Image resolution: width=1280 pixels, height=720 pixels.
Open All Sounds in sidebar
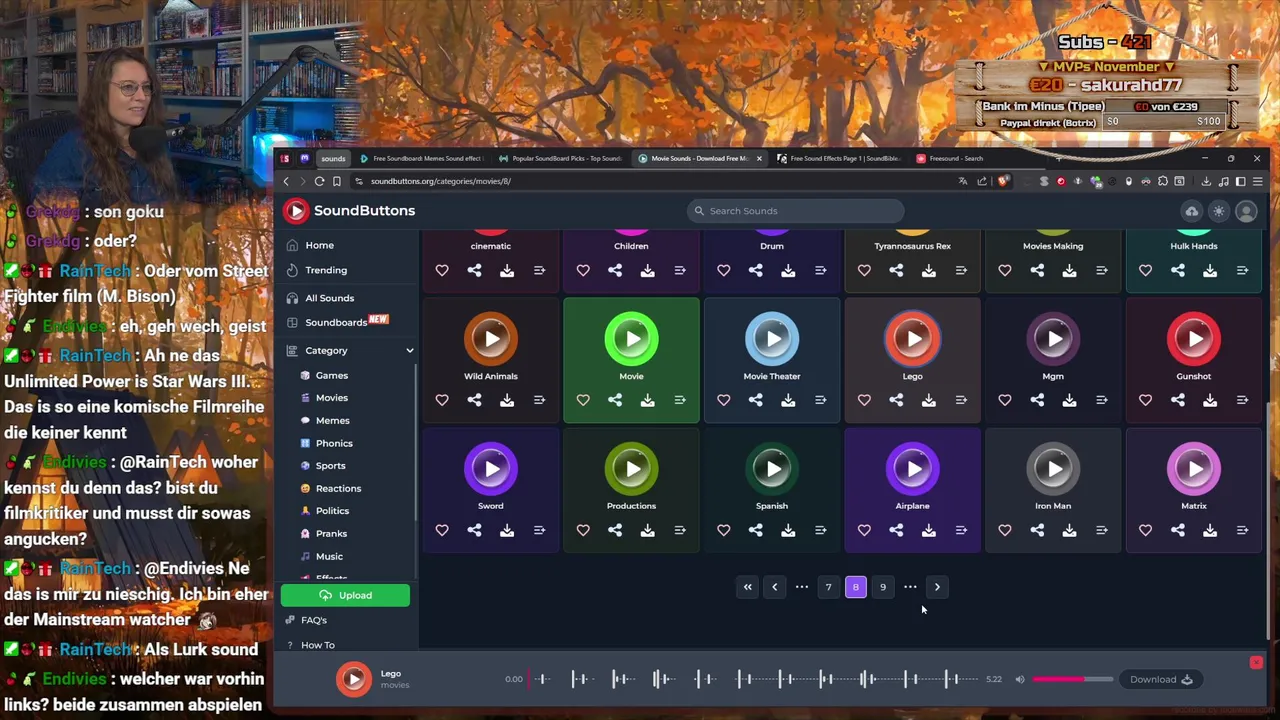[x=329, y=298]
